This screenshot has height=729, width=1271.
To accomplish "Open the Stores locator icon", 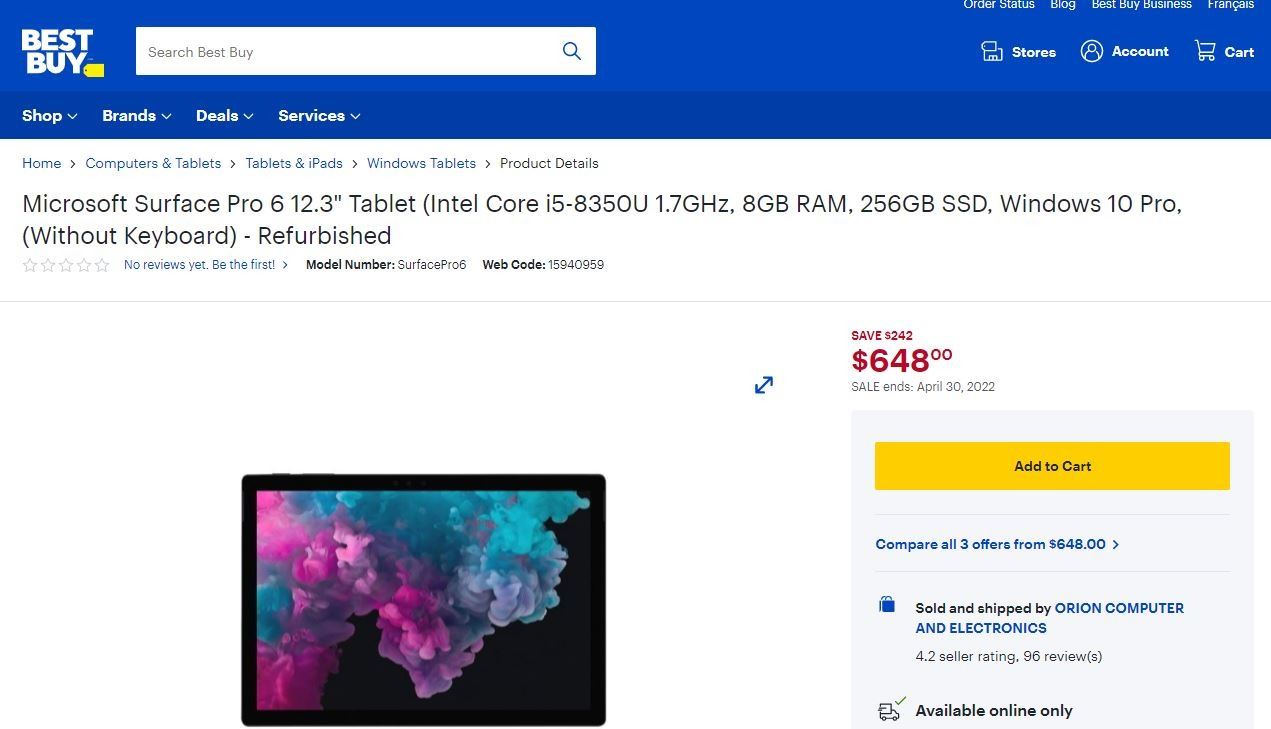I will [x=992, y=52].
